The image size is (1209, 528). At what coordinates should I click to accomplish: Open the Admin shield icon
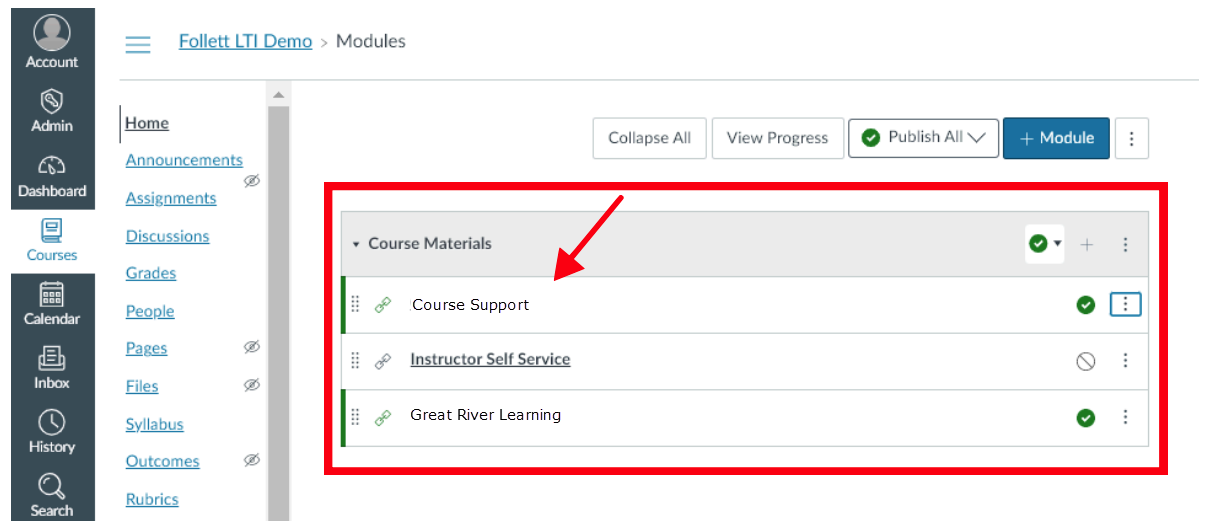coord(52,100)
